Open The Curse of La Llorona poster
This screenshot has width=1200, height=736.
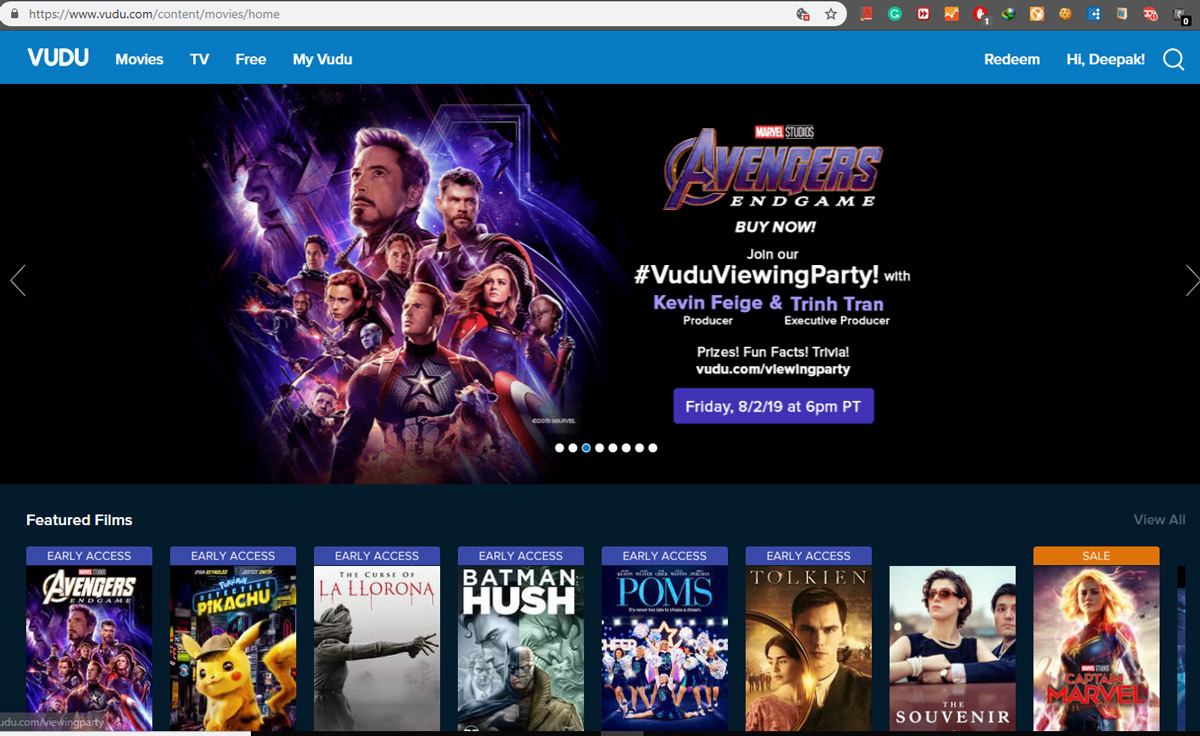377,648
